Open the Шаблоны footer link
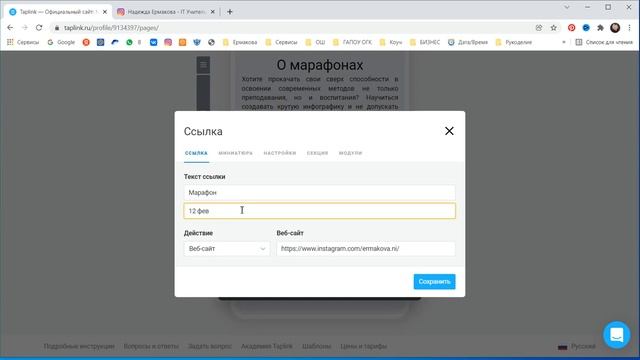The width and height of the screenshot is (640, 360). 316,346
